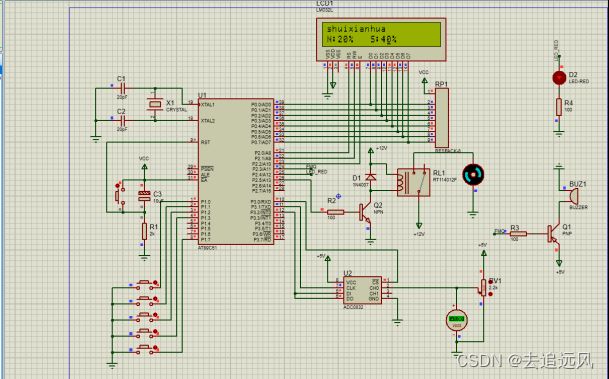This screenshot has width=609, height=379.
Task: Click the +5V terminal above RV1
Action: point(484,252)
